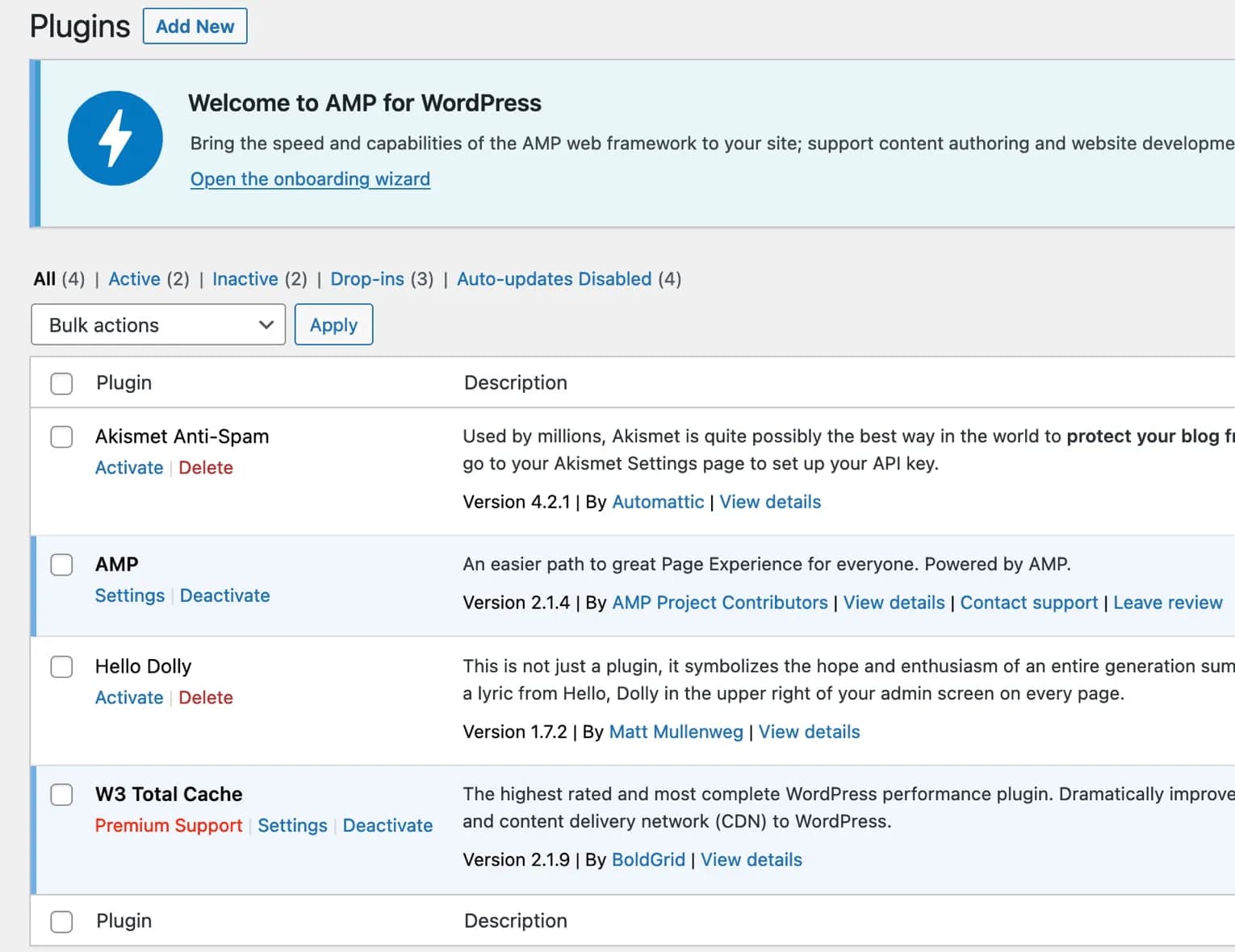The width and height of the screenshot is (1235, 952).
Task: Show Inactive plugins filter
Action: [x=245, y=279]
